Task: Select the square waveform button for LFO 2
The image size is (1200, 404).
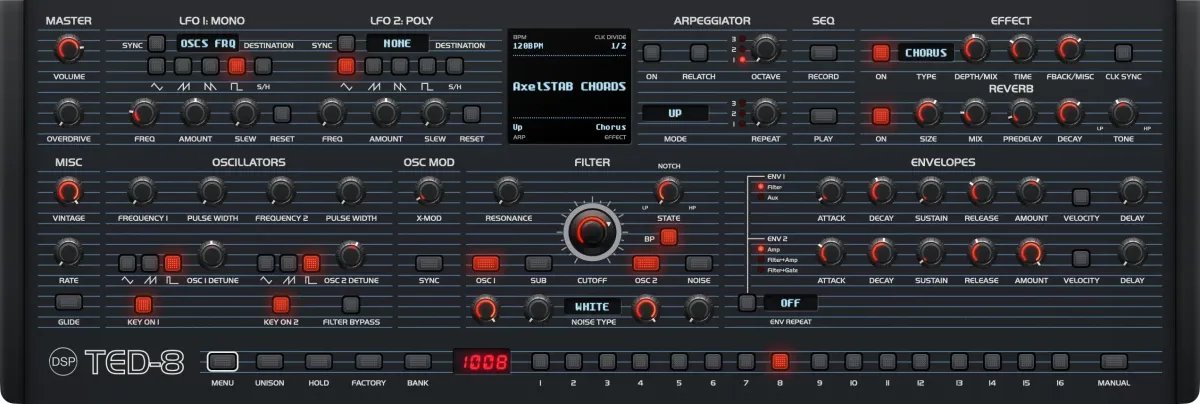Action: tap(427, 66)
